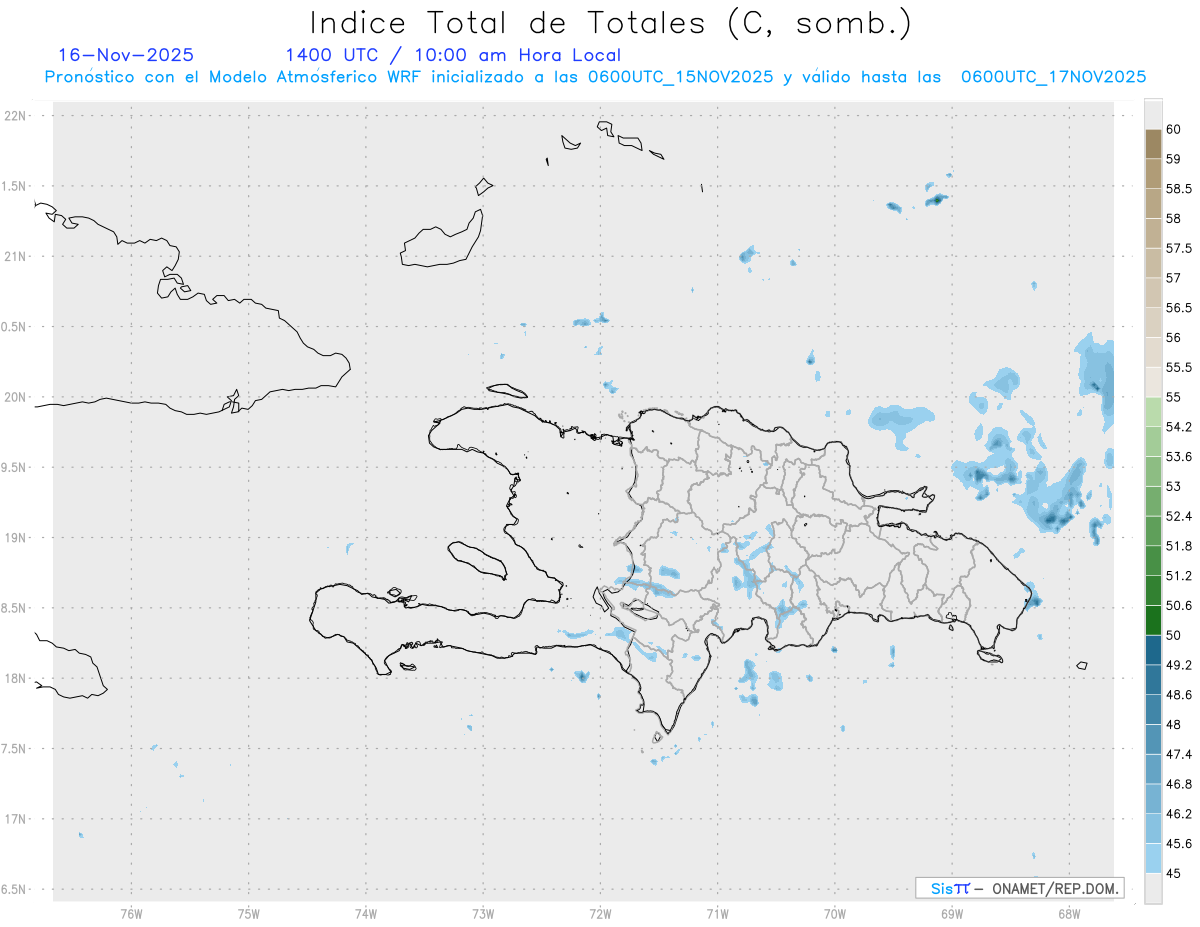1200x927 pixels.
Task: Pick the medium green swatch between 52.4 and 53
Action: click(x=1153, y=501)
